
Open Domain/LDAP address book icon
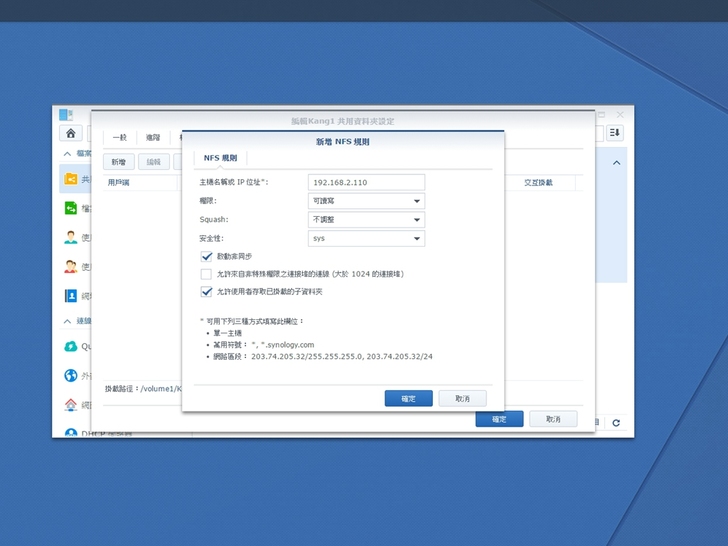(x=71, y=296)
